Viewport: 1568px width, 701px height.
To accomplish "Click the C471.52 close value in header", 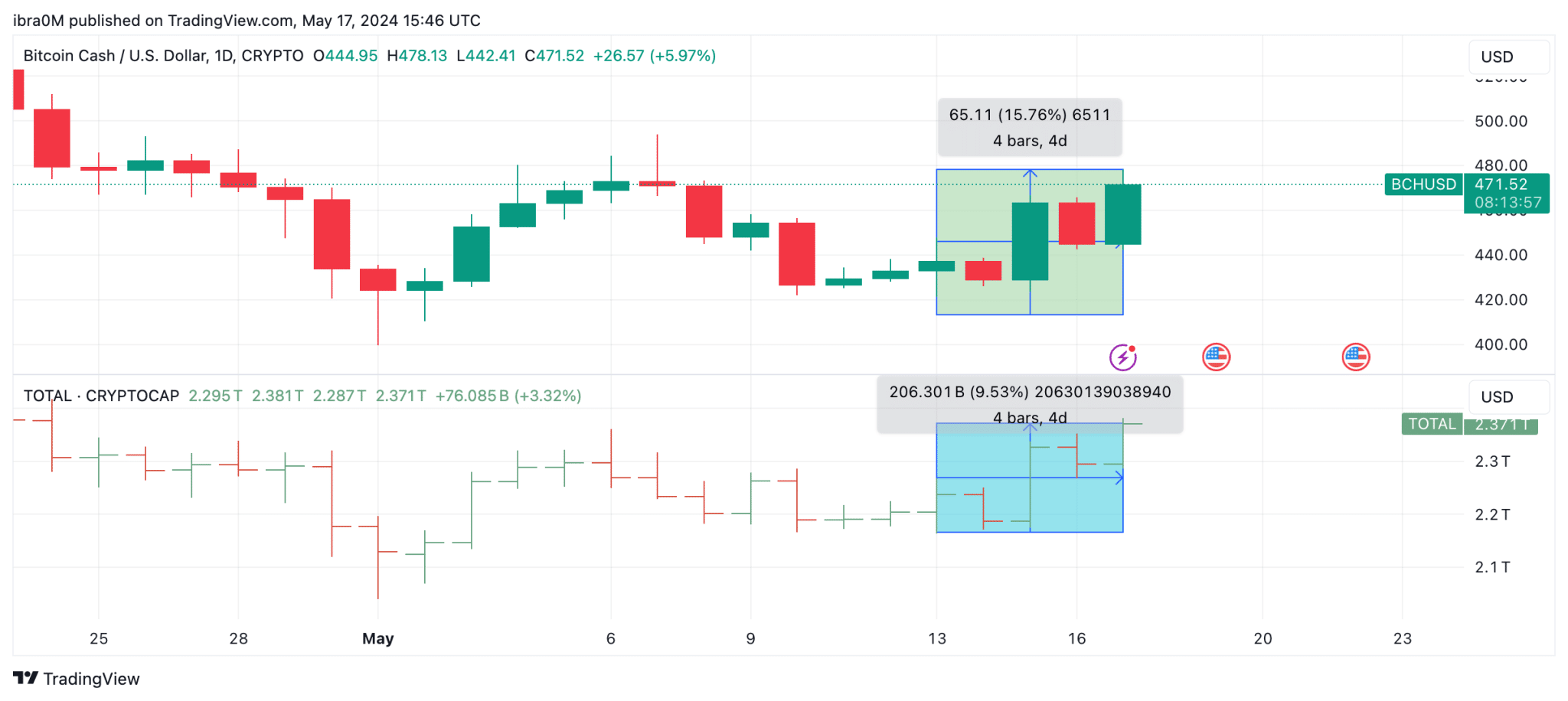I will [554, 56].
